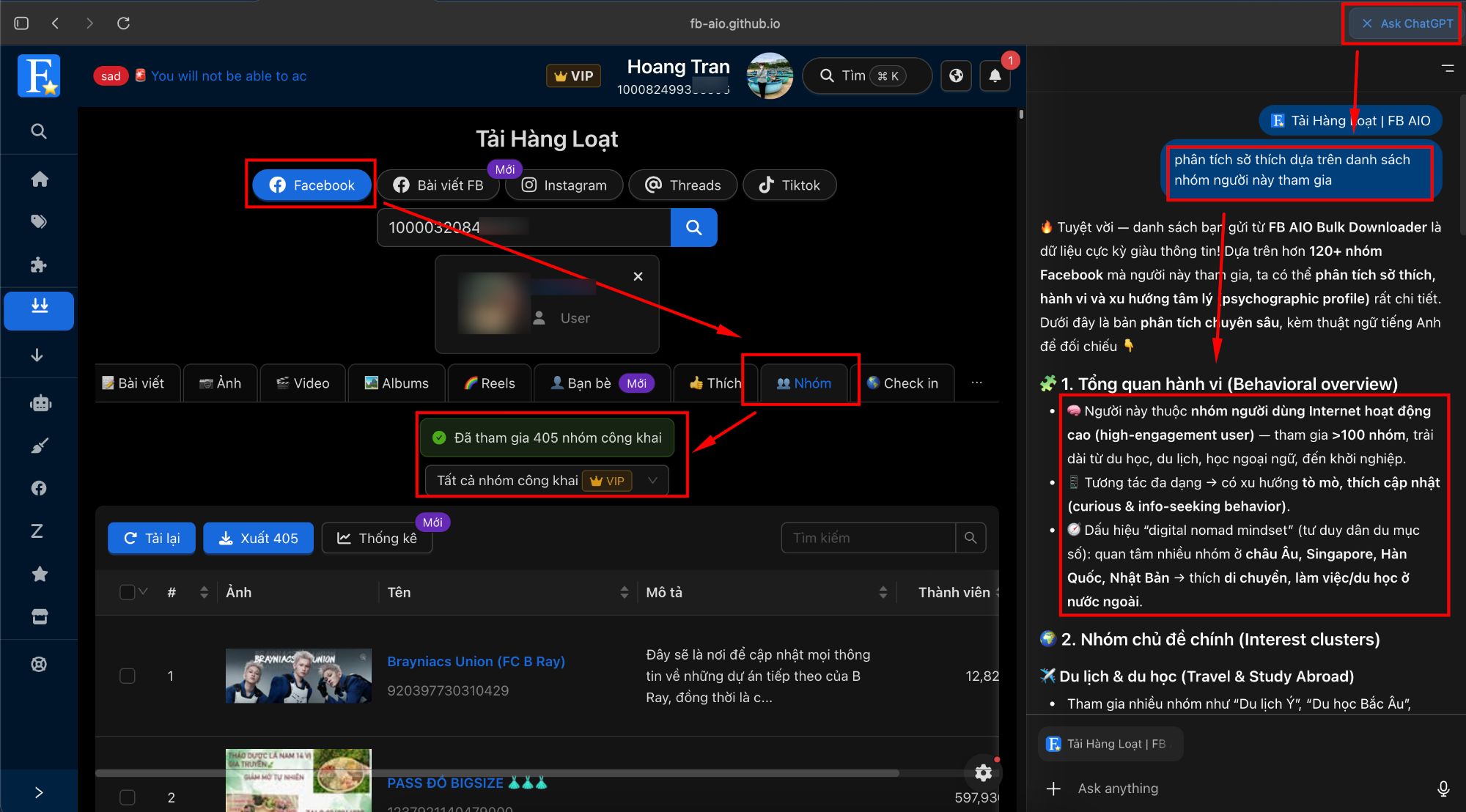Open the robot icon in sidebar

[40, 403]
